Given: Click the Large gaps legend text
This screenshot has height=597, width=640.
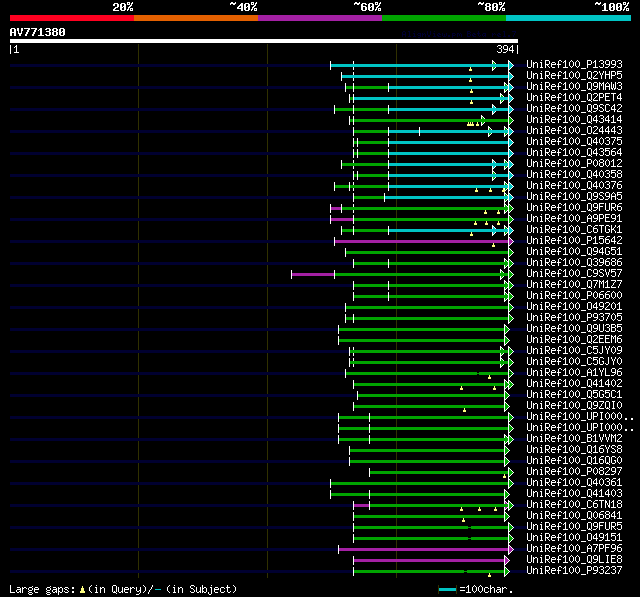Looking at the screenshot, I should tap(123, 589).
